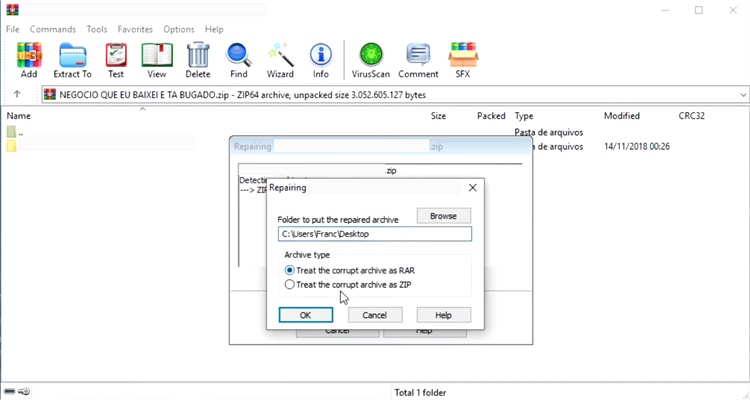Viewport: 750px width, 400px height.
Task: Click the disk icon in status bar
Action: (x=10, y=391)
